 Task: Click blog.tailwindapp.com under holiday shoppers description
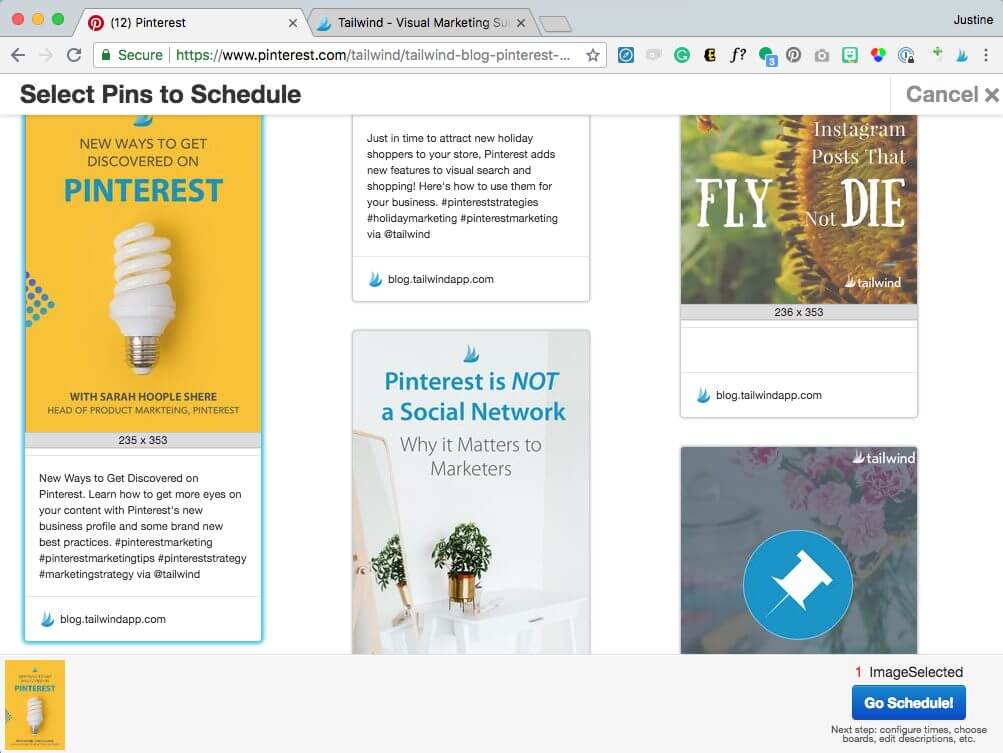pos(441,279)
